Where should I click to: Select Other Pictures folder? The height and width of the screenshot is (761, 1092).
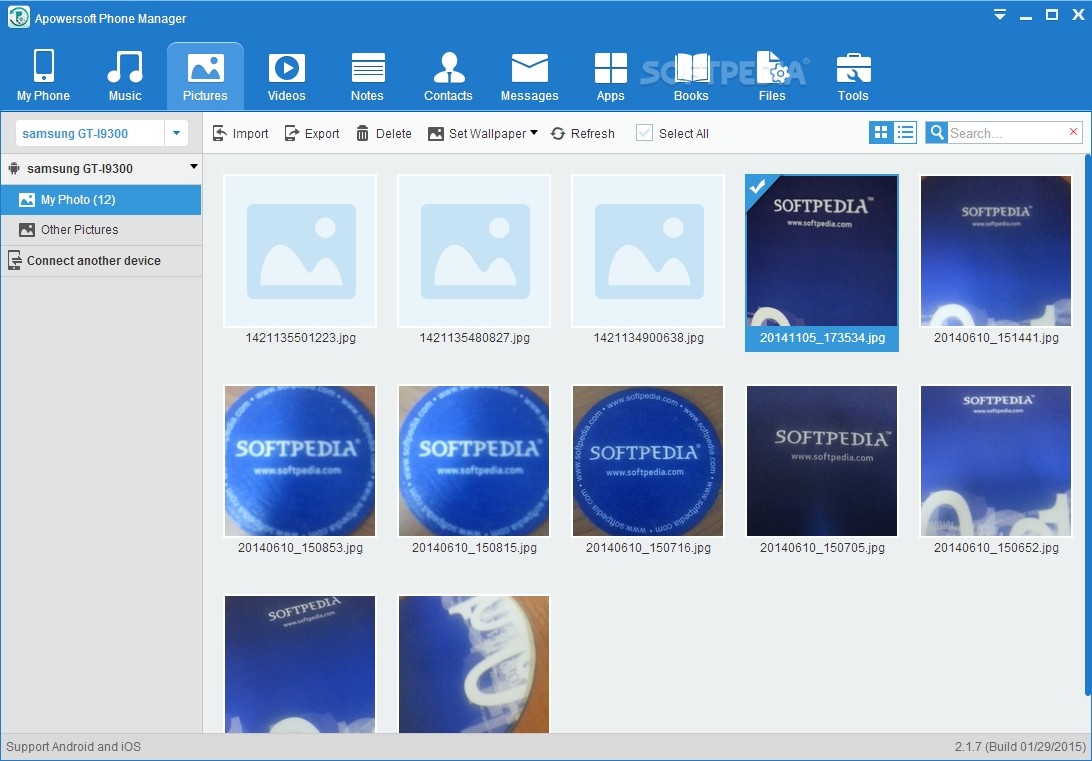[x=101, y=230]
